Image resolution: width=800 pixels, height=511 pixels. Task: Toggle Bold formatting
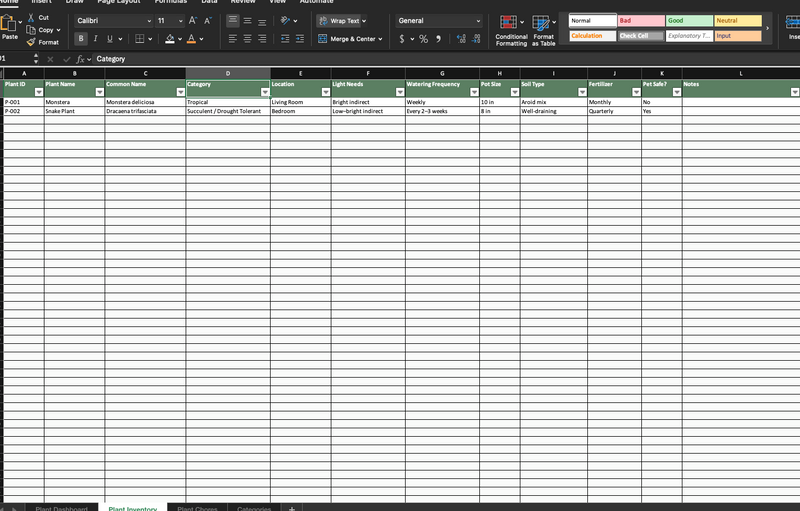(x=81, y=39)
